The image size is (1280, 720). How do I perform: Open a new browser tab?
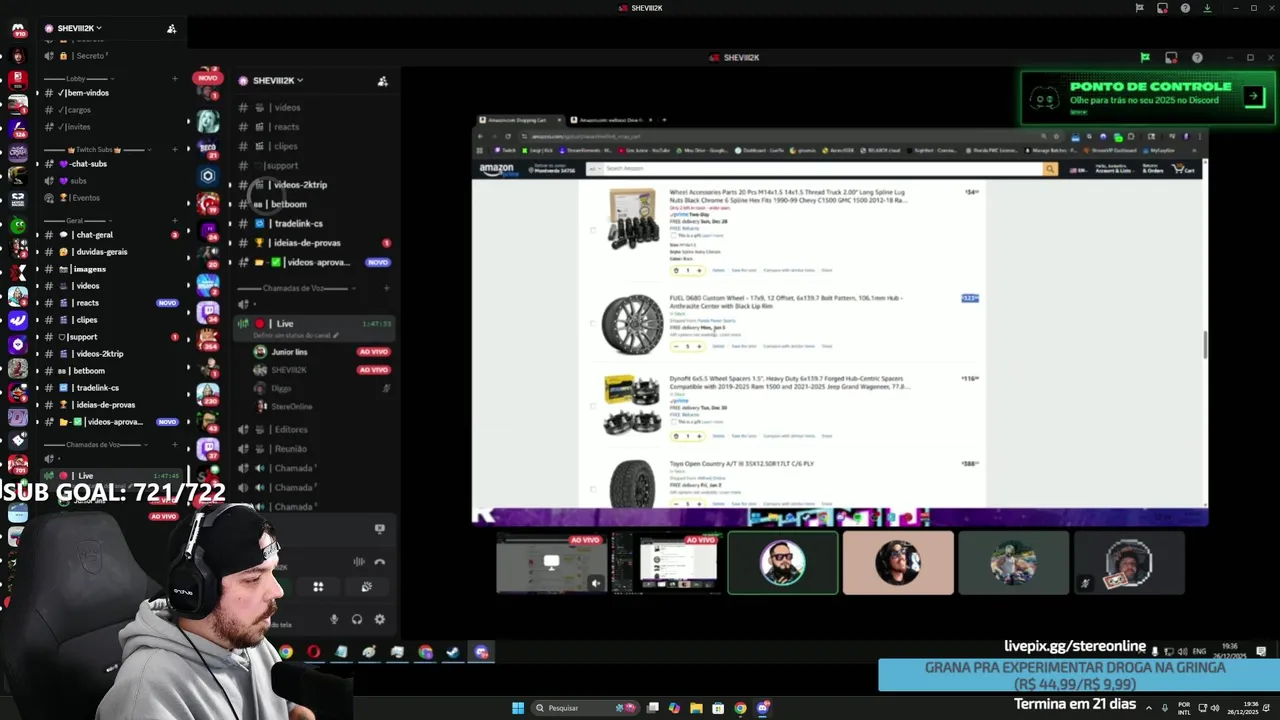tap(664, 120)
